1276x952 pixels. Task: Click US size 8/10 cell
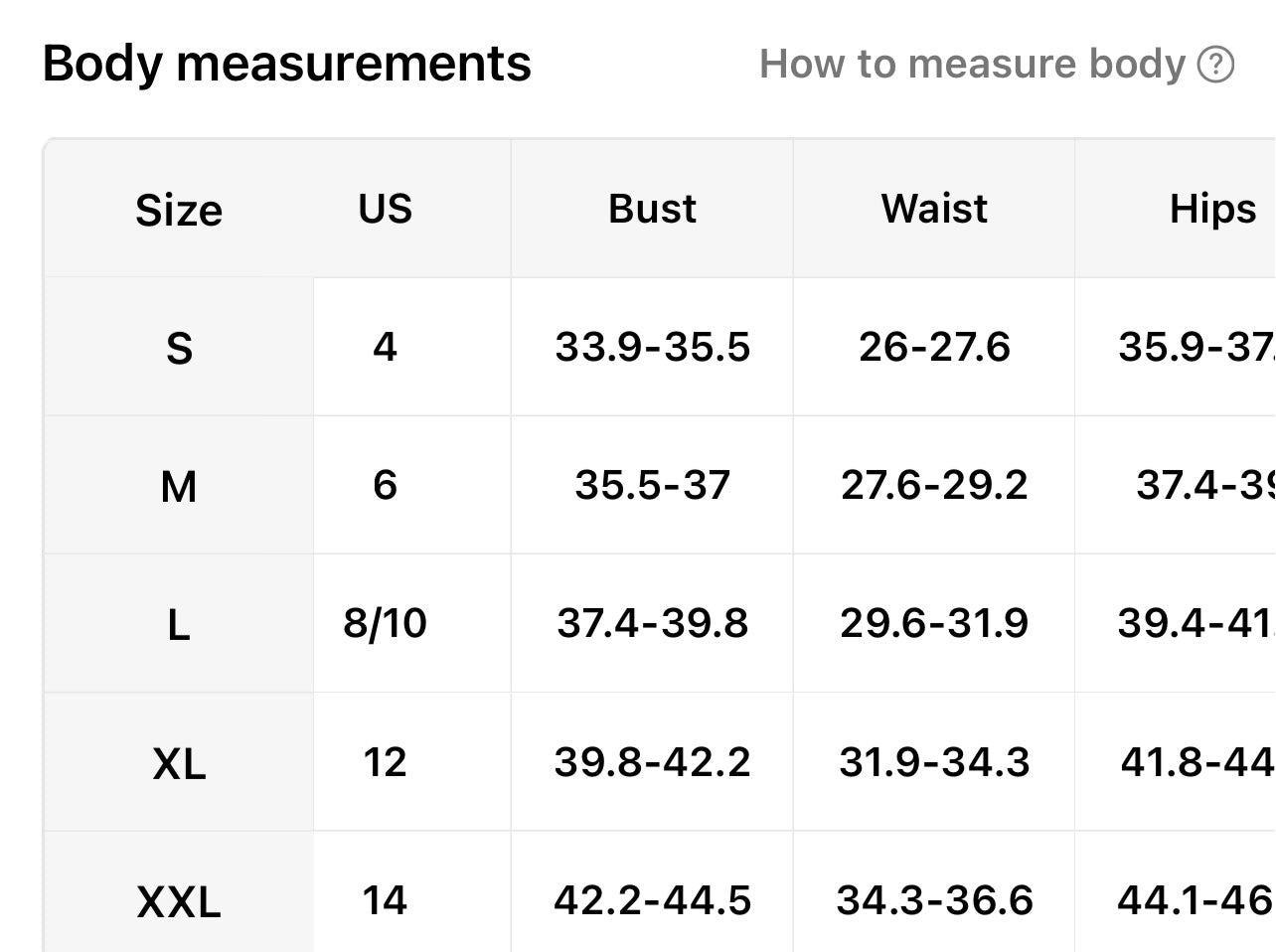(x=385, y=623)
